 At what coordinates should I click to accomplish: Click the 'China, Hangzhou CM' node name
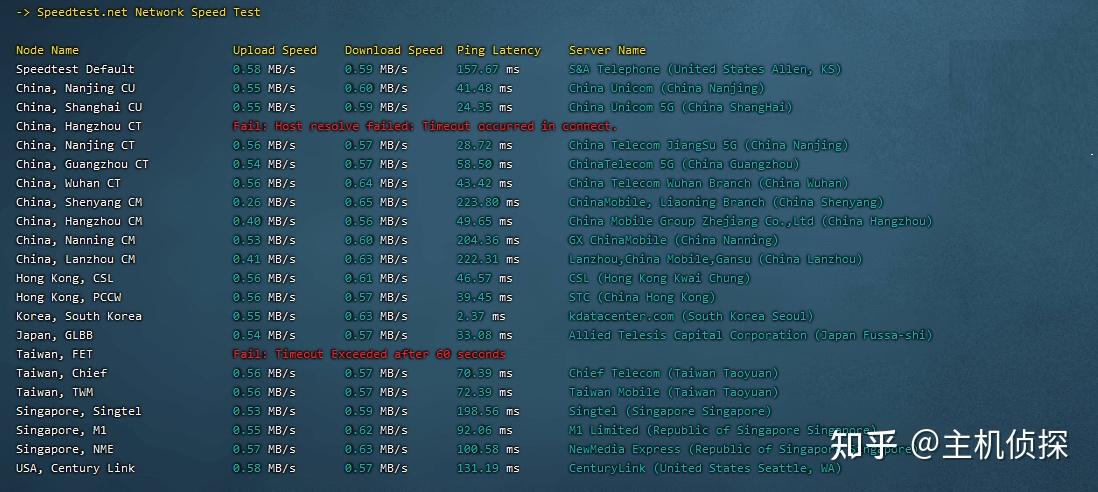click(78, 220)
